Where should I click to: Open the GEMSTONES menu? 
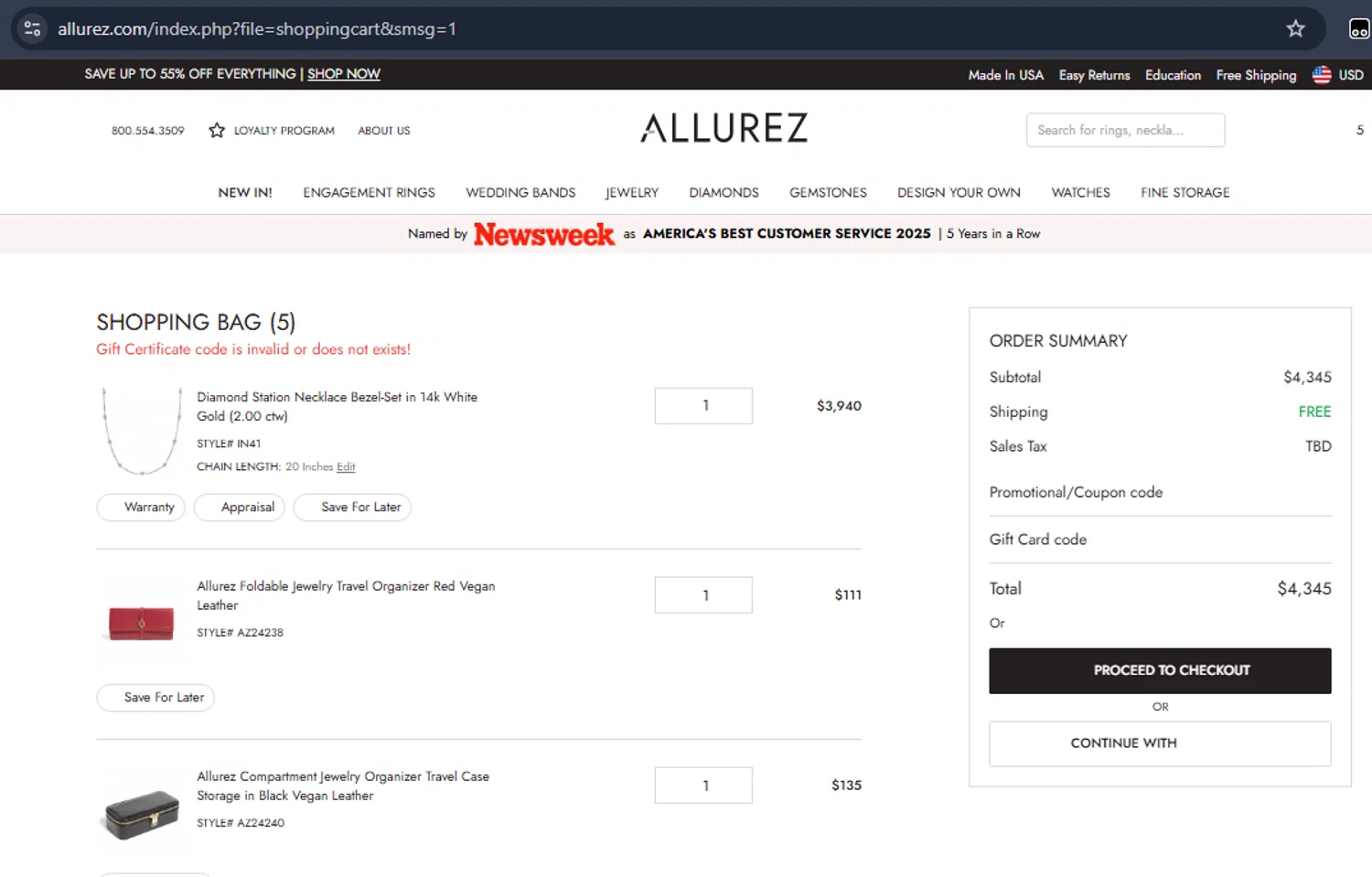point(828,192)
